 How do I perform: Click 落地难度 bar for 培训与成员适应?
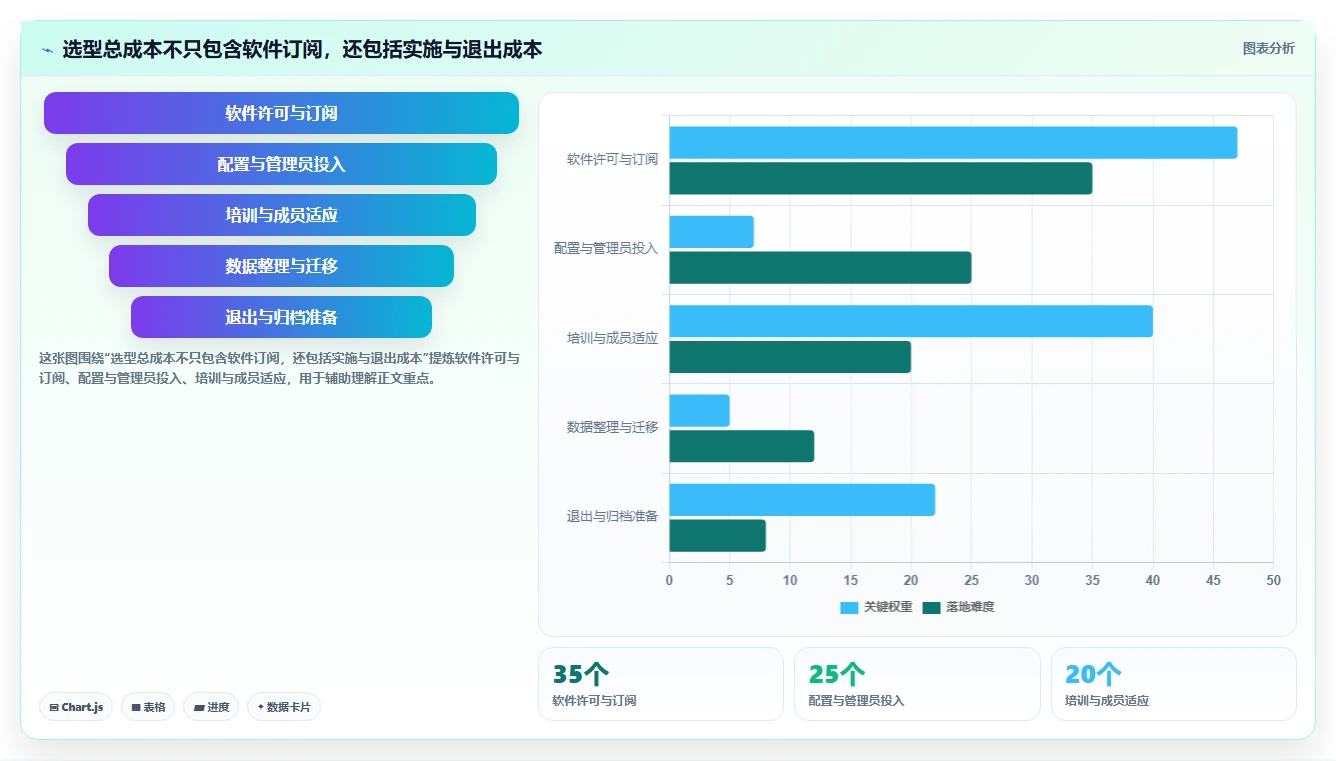coord(790,357)
